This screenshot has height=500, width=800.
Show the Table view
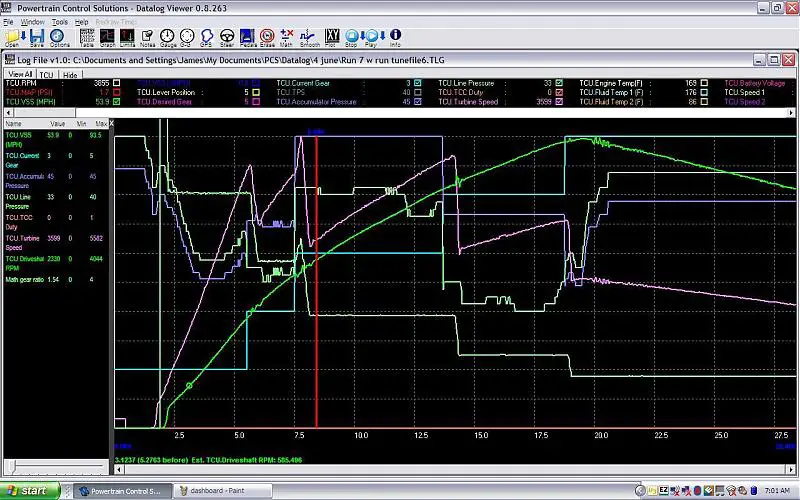pos(87,37)
